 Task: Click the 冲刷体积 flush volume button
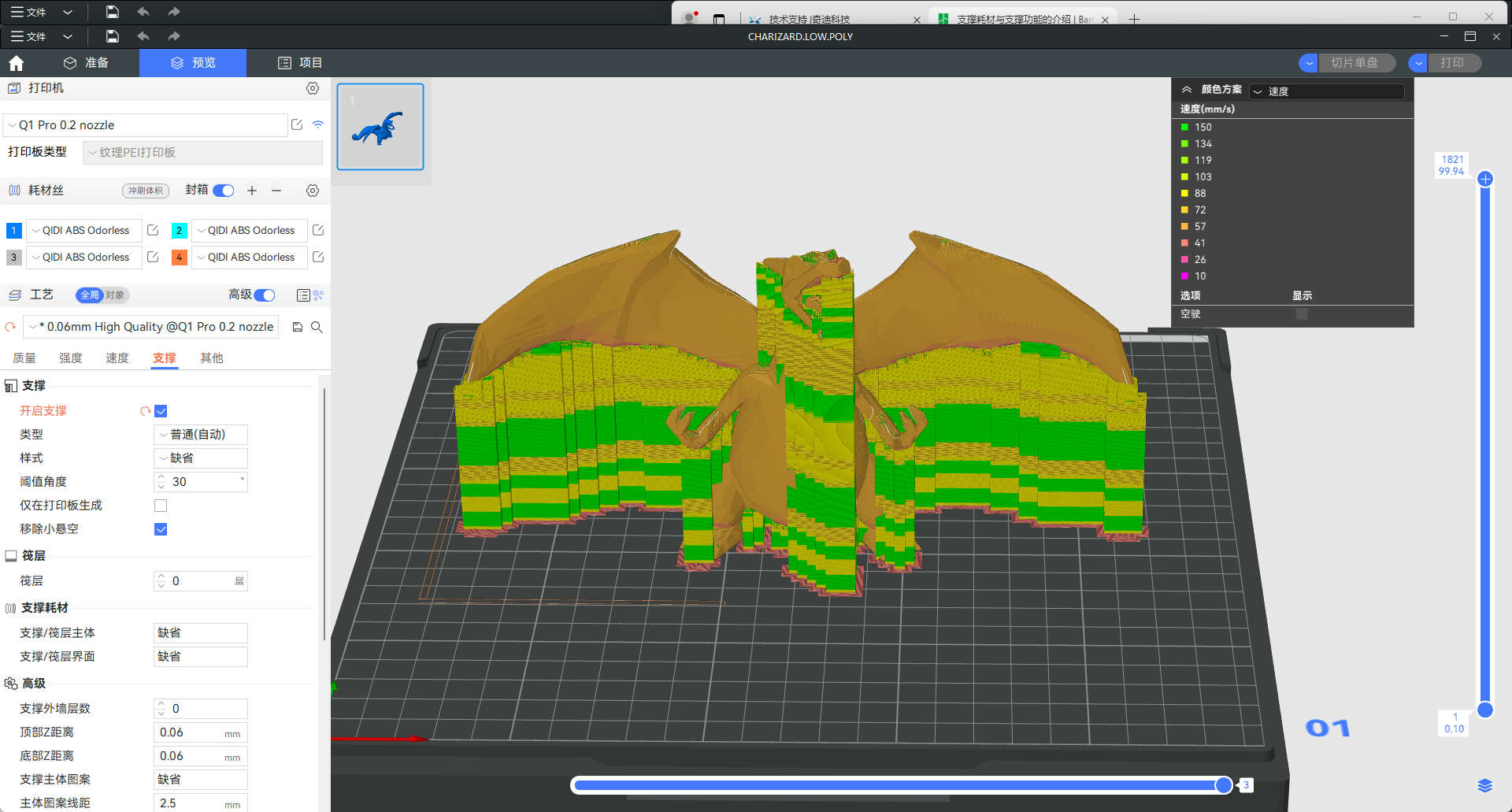[146, 191]
